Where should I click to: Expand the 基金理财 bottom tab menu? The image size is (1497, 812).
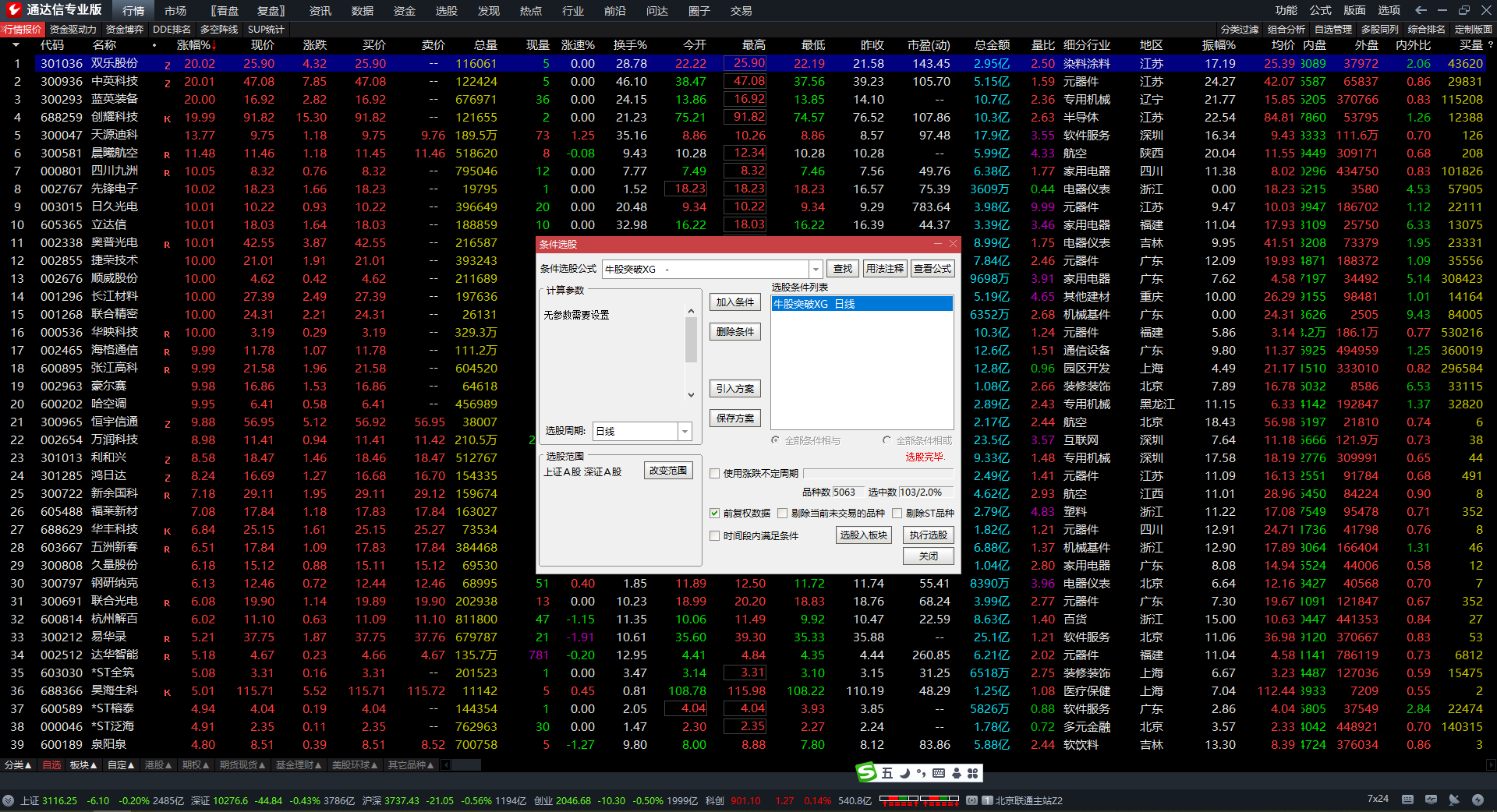pos(299,765)
